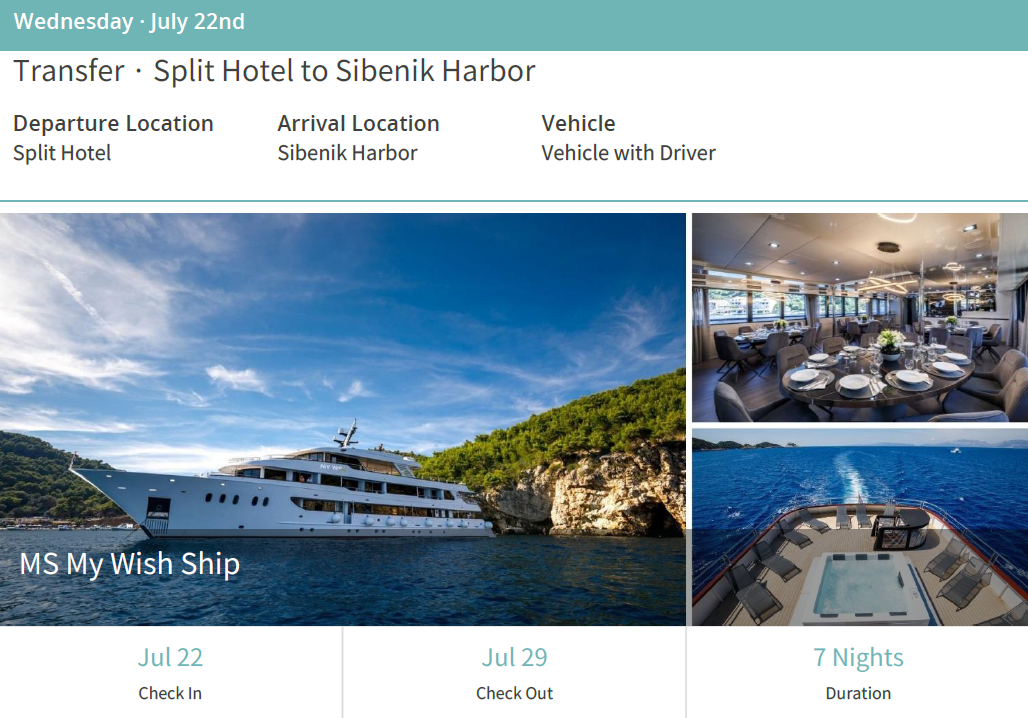Viewport: 1028px width, 718px height.
Task: Click the MS My Wish Ship title
Action: tap(130, 565)
